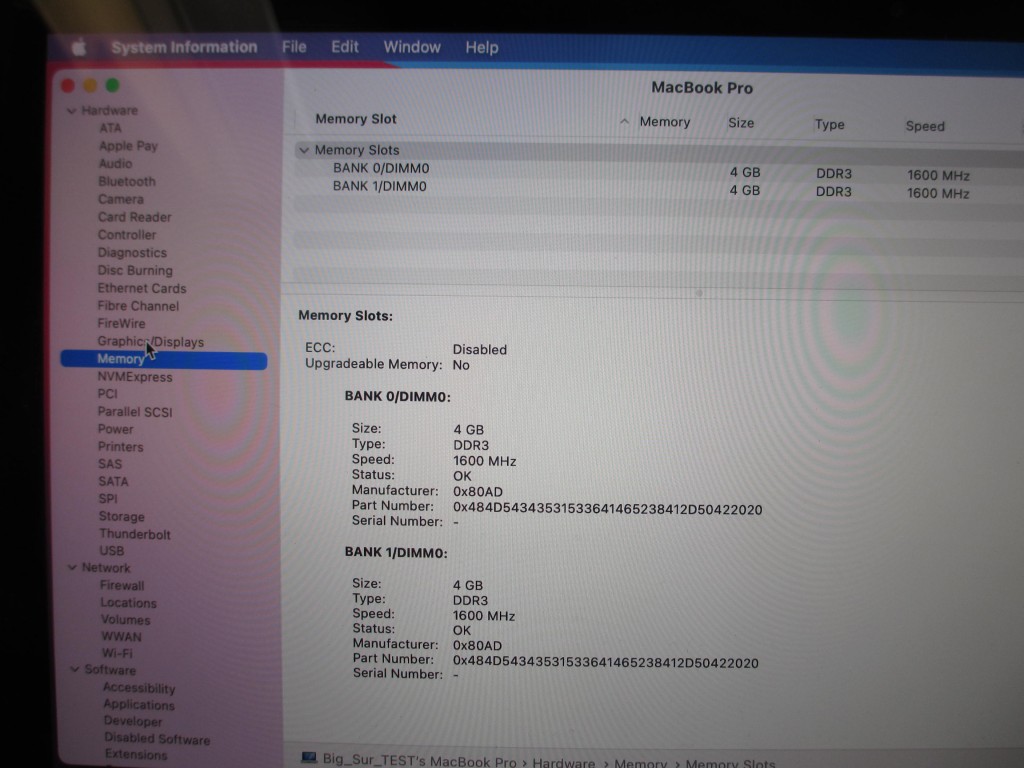Select SATA in the sidebar
1024x768 pixels.
[x=113, y=481]
